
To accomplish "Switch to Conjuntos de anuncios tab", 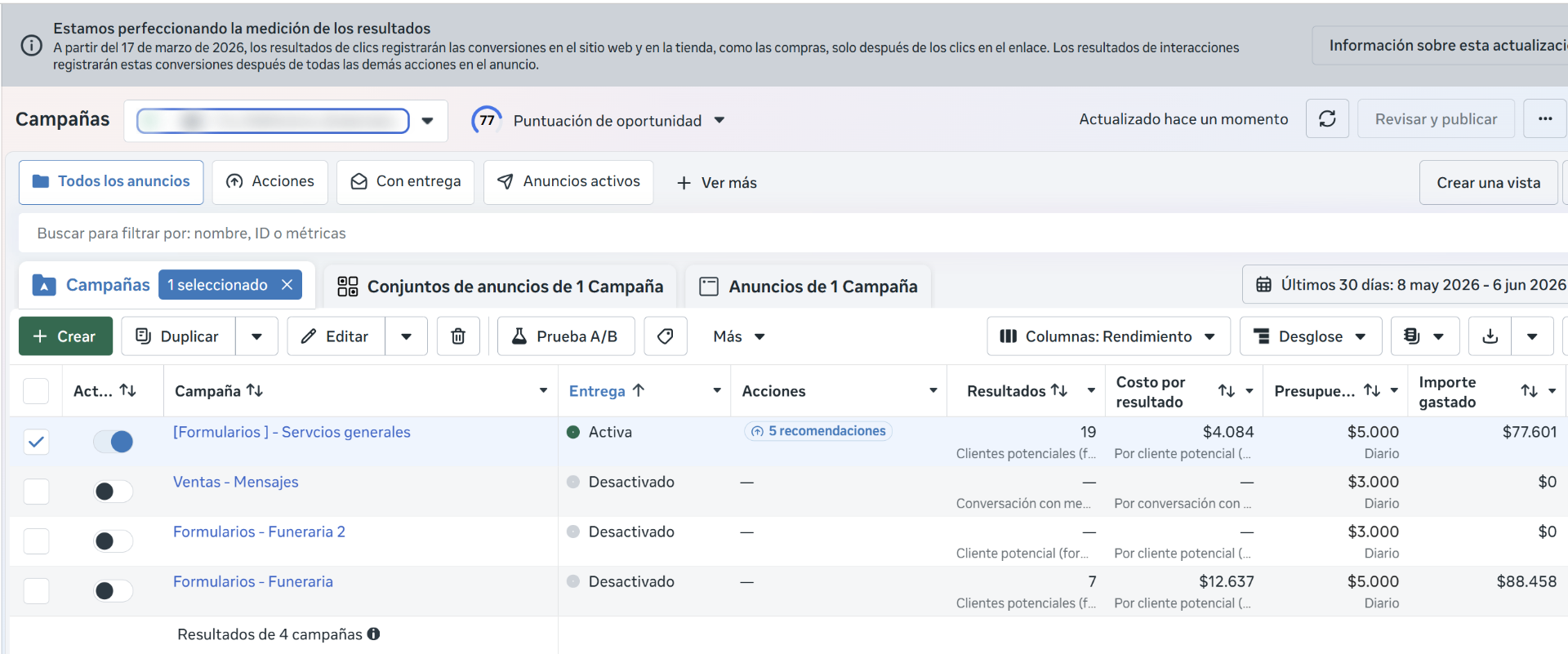I will pos(501,286).
